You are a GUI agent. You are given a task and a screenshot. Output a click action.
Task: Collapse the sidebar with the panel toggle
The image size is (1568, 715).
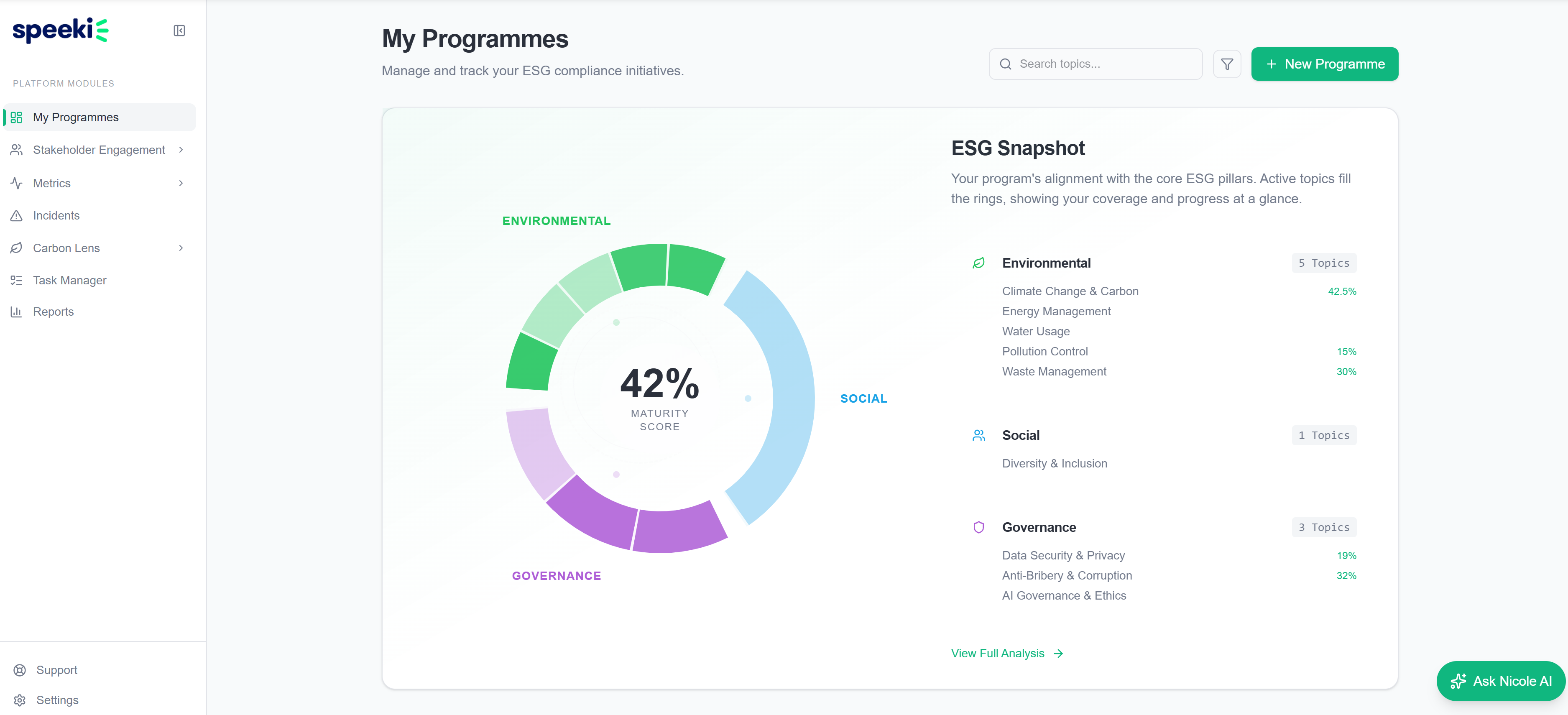179,30
